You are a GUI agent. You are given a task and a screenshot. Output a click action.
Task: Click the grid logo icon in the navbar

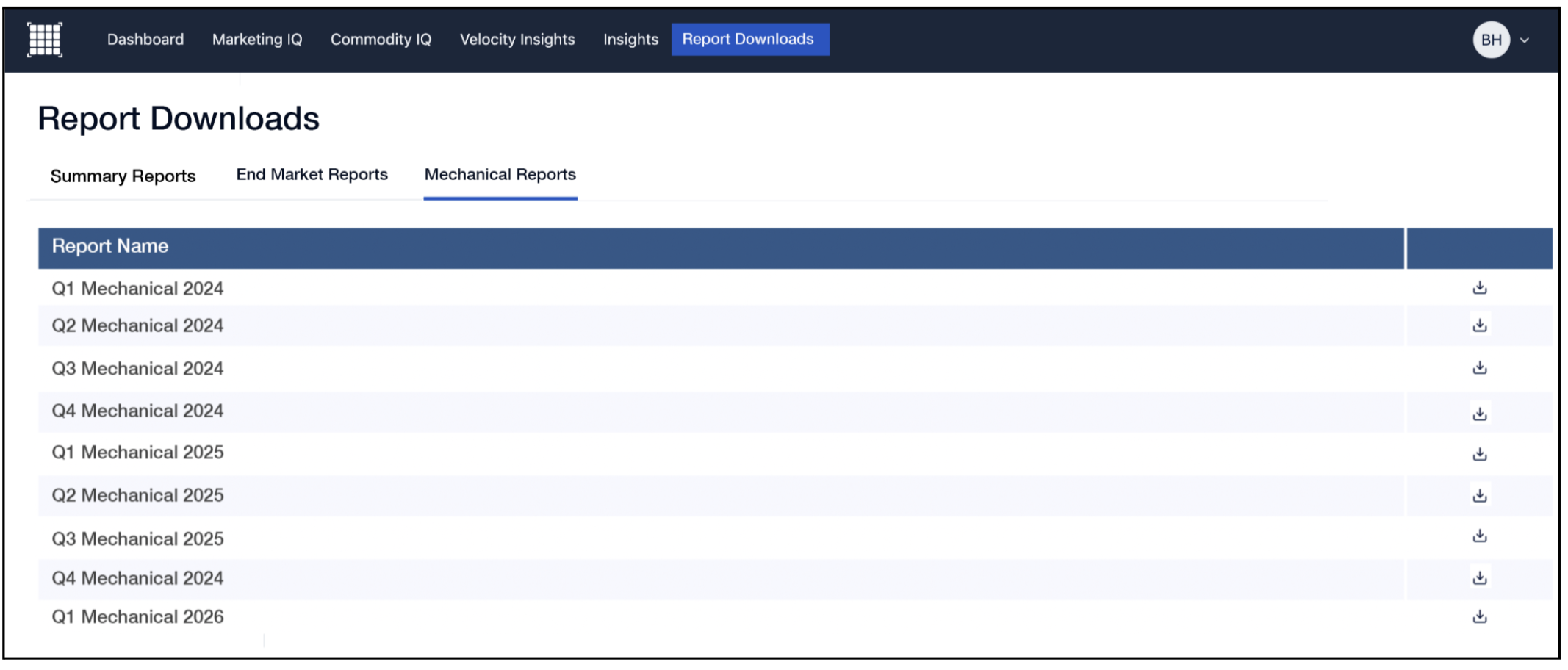pos(44,40)
